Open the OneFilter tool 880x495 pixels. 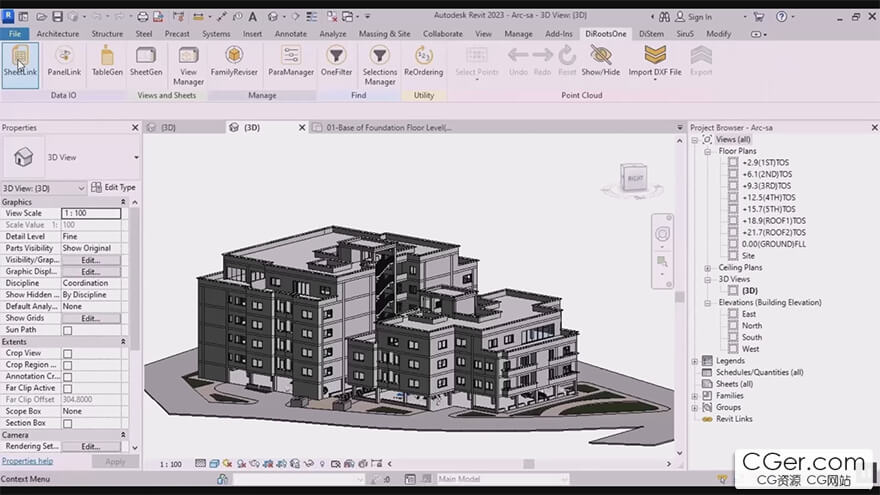336,62
